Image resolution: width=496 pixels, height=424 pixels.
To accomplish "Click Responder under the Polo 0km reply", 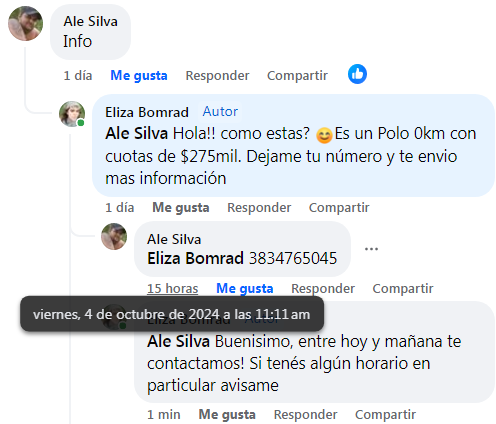I will [259, 208].
